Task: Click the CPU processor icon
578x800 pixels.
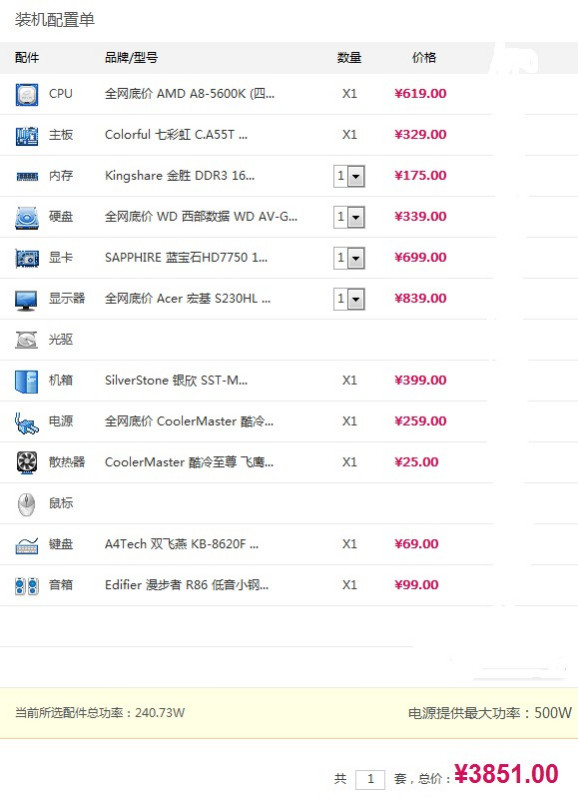Action: [x=27, y=94]
